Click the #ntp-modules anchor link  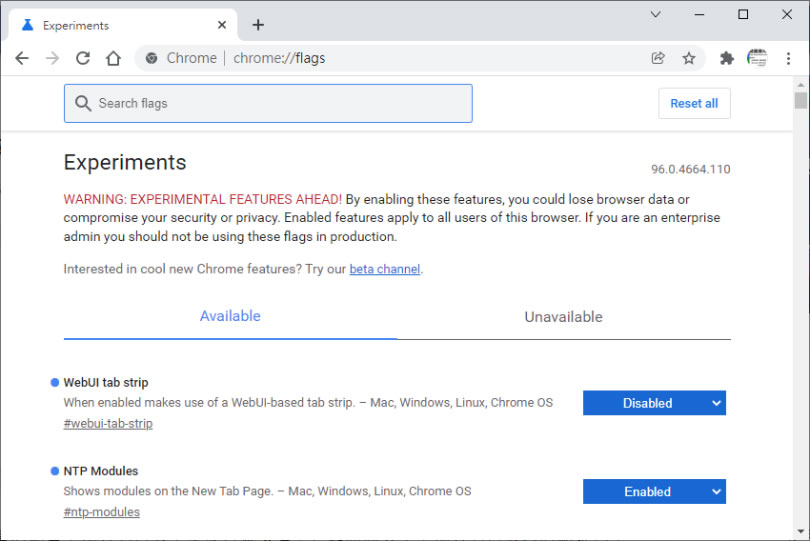pos(102,512)
